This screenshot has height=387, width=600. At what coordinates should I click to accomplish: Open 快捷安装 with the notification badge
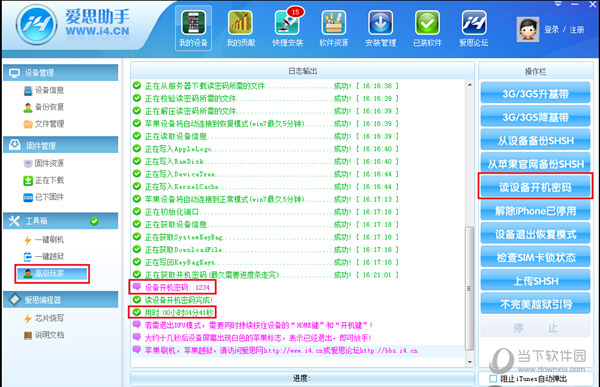[287, 28]
